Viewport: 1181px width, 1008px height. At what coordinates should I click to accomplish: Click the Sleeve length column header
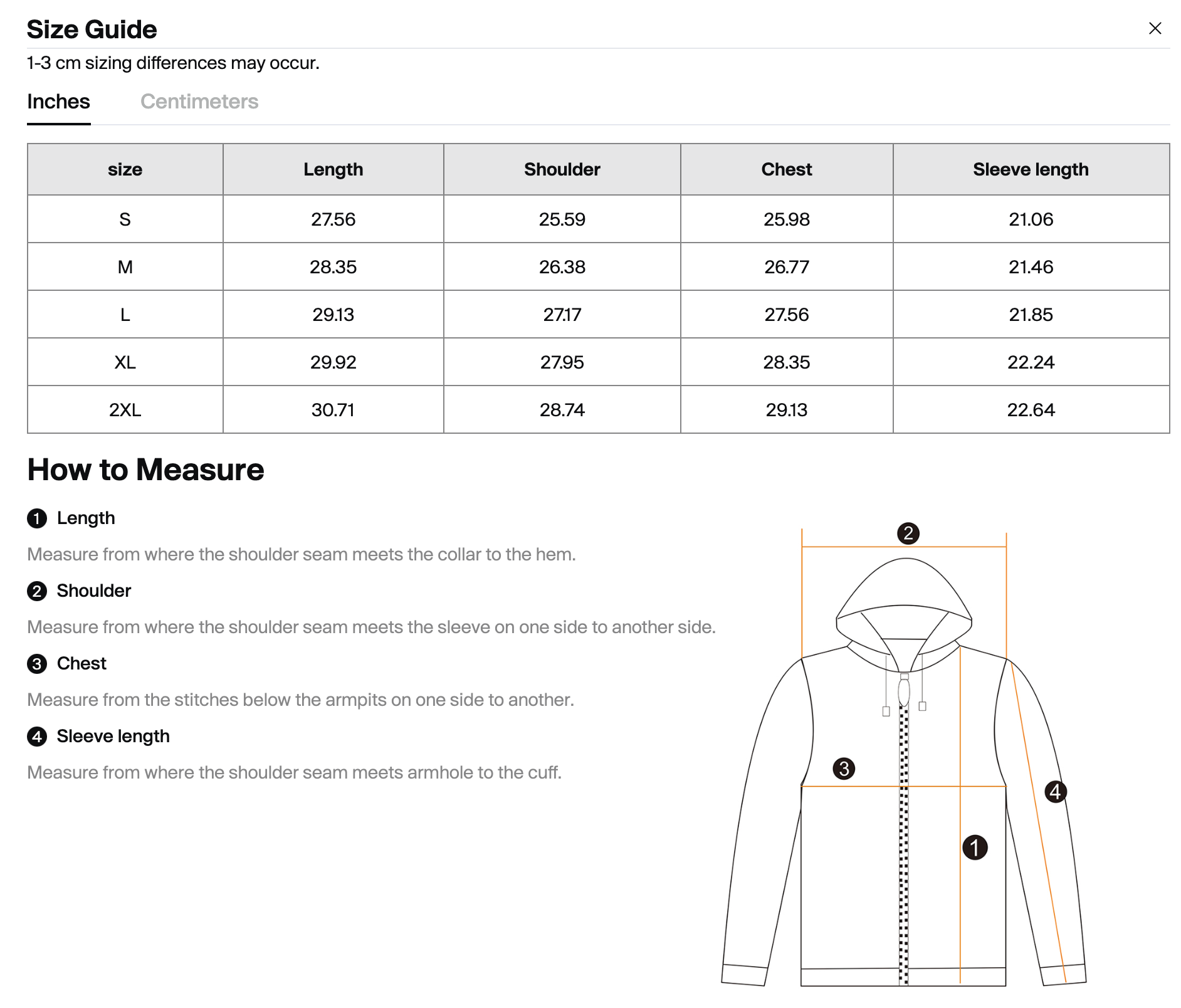[x=1031, y=169]
